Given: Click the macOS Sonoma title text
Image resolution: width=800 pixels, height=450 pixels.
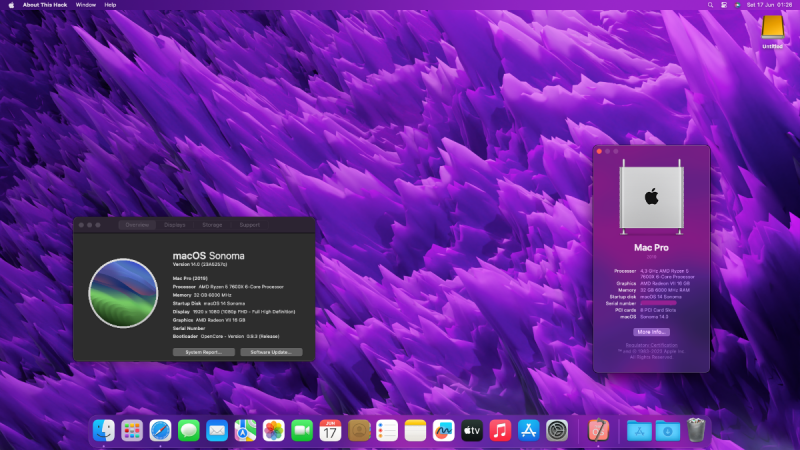Looking at the screenshot, I should click(208, 256).
